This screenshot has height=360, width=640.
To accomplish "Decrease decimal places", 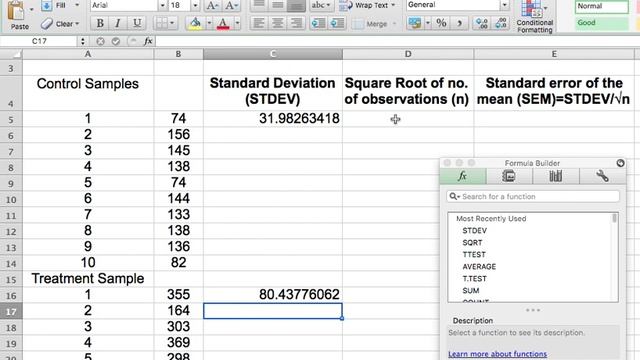I will pos(501,23).
